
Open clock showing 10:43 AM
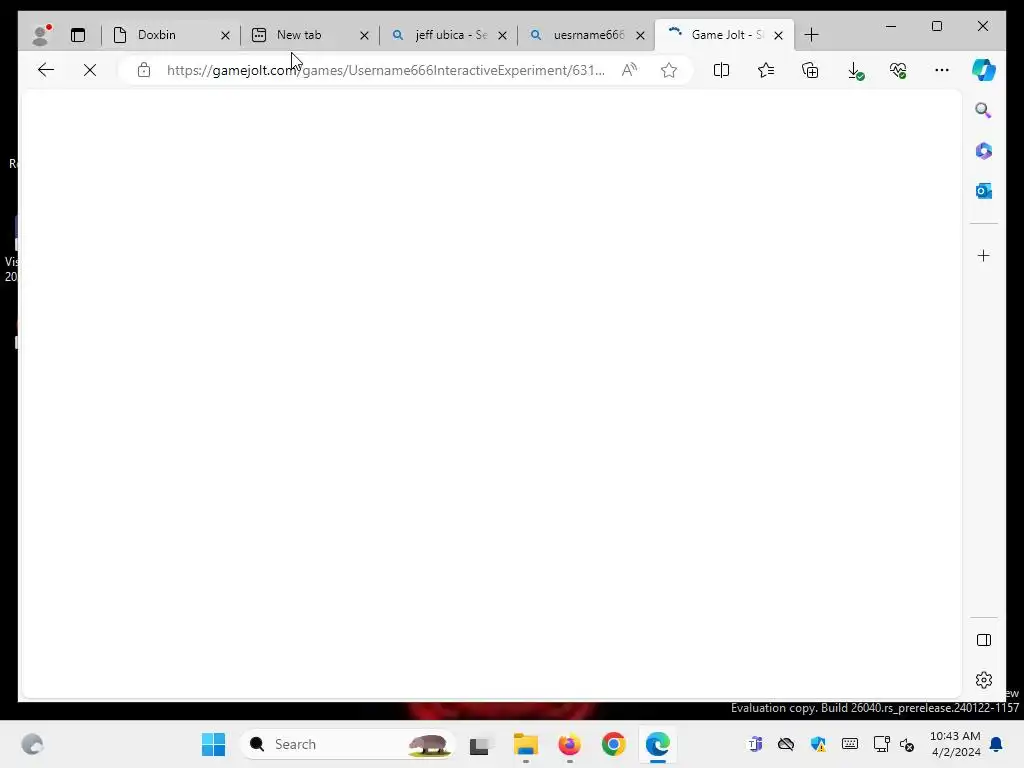pos(955,744)
